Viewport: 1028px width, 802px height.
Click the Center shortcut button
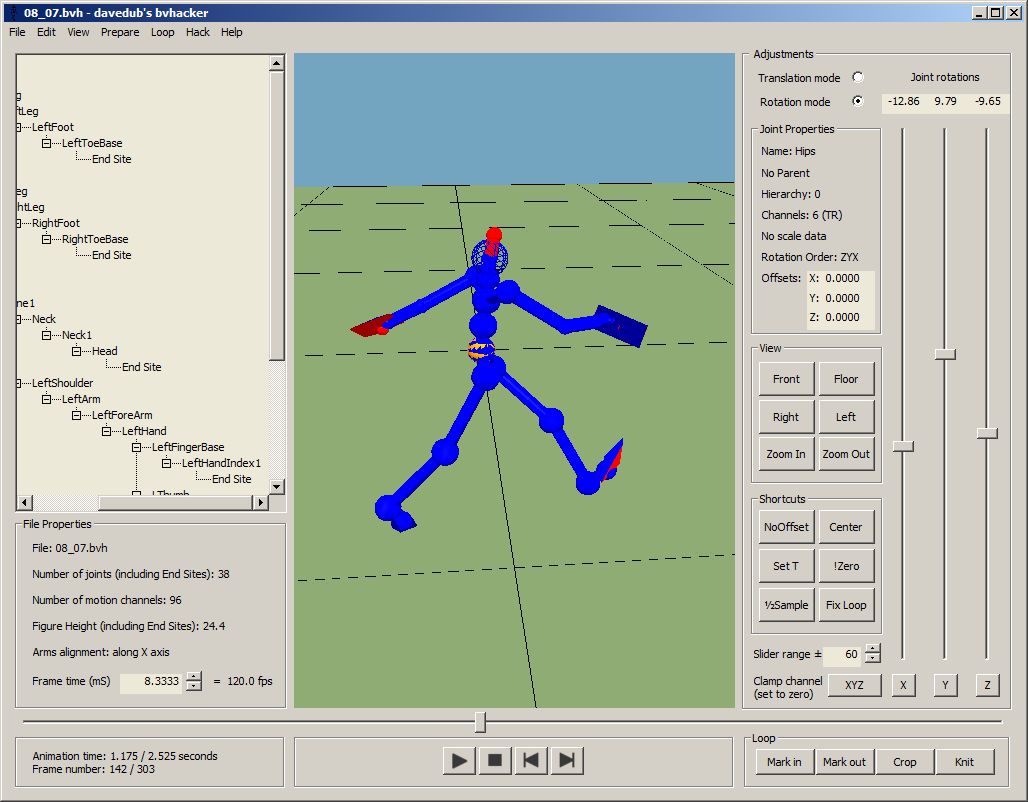(x=846, y=527)
